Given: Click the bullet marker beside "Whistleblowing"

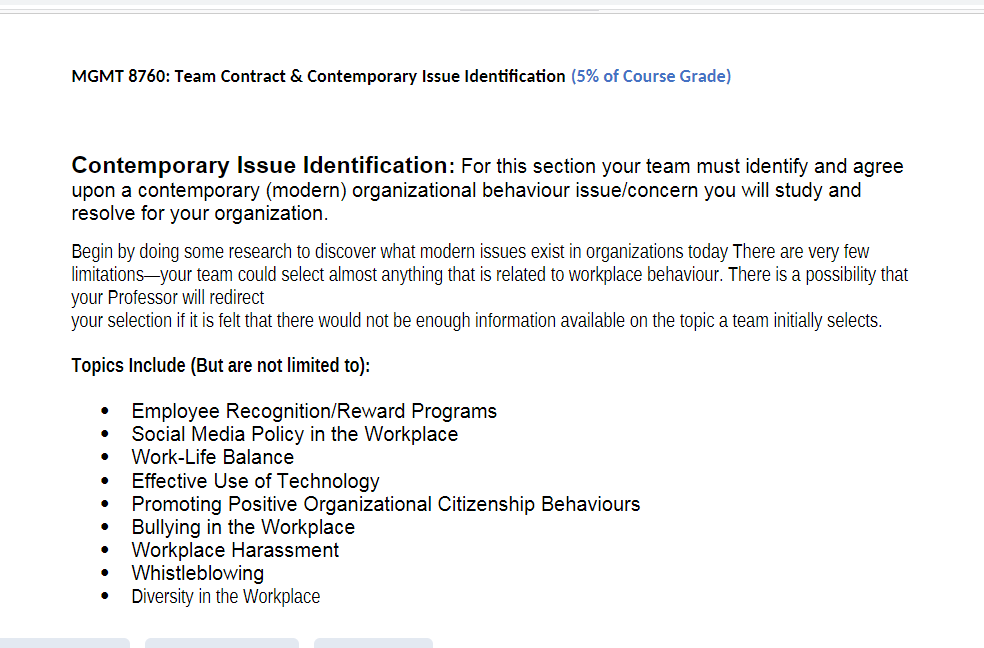Looking at the screenshot, I should (x=104, y=572).
